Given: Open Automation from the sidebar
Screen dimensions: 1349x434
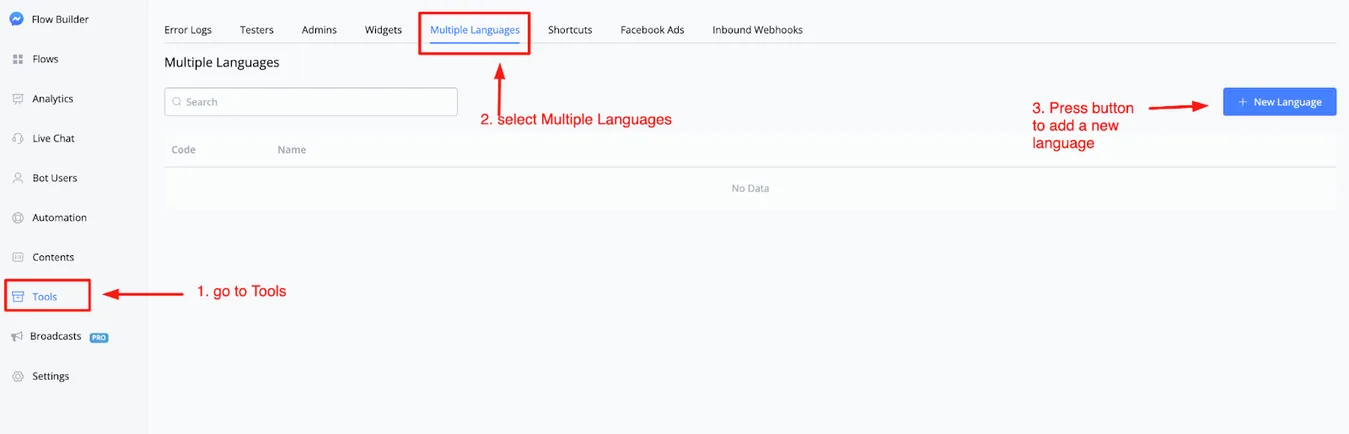Looking at the screenshot, I should 59,217.
